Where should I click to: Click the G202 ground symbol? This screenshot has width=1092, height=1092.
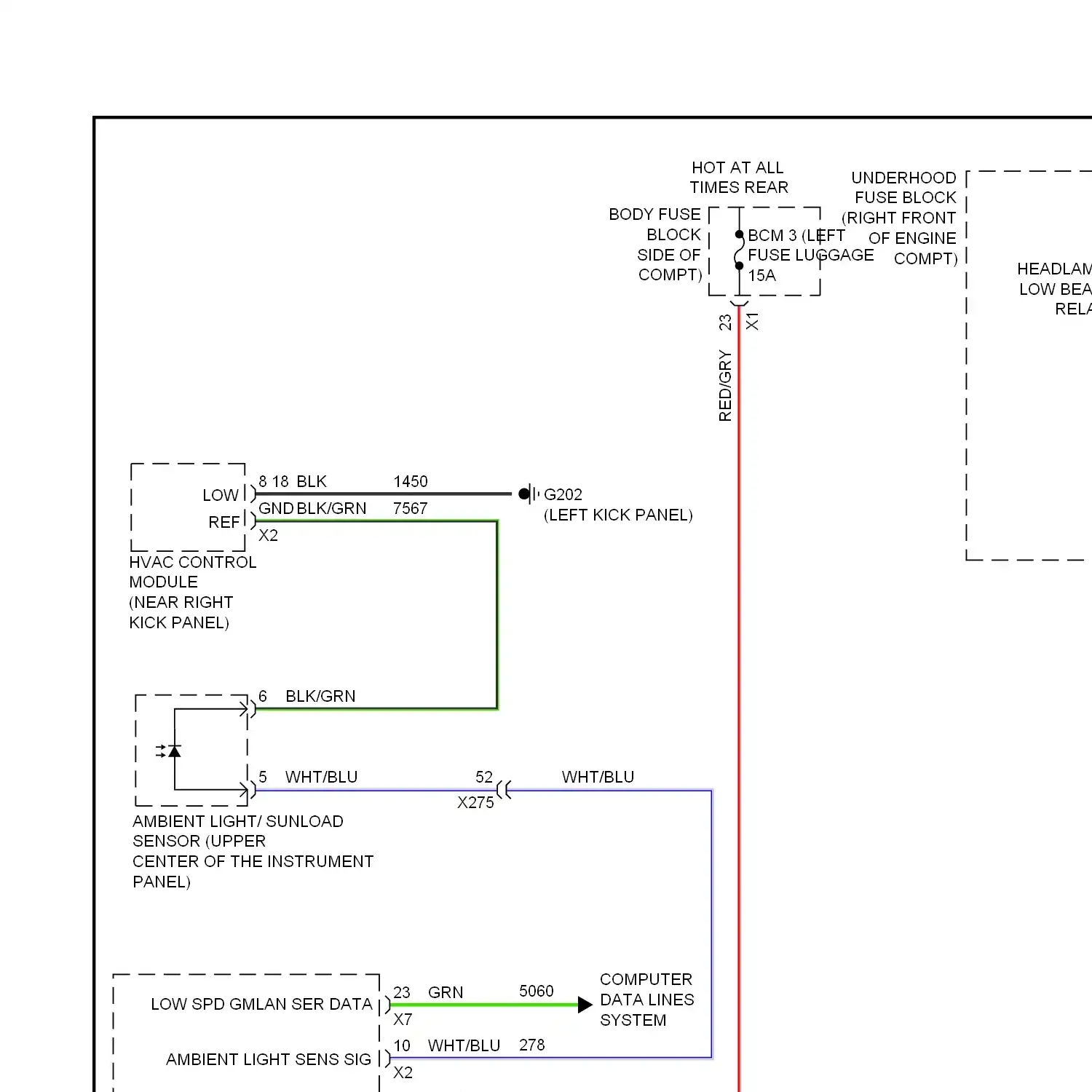tap(529, 494)
